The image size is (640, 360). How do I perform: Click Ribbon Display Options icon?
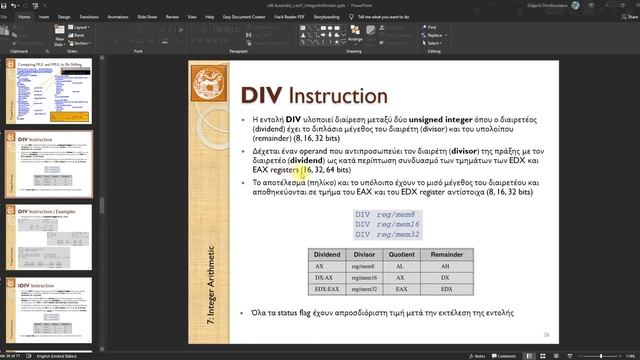(x=591, y=5)
